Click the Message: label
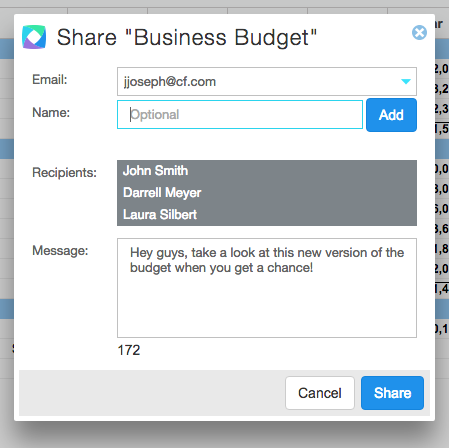449x448 pixels. (60, 250)
